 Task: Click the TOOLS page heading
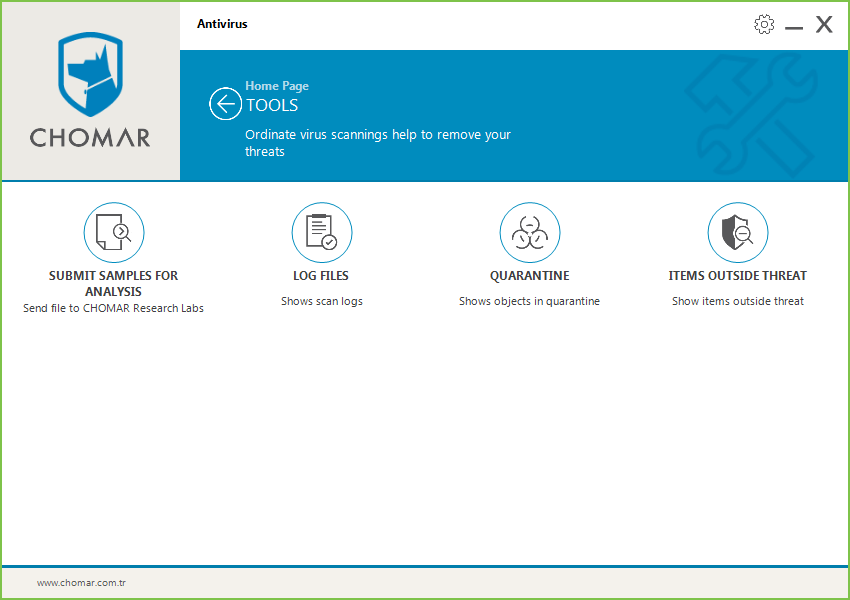tap(272, 105)
